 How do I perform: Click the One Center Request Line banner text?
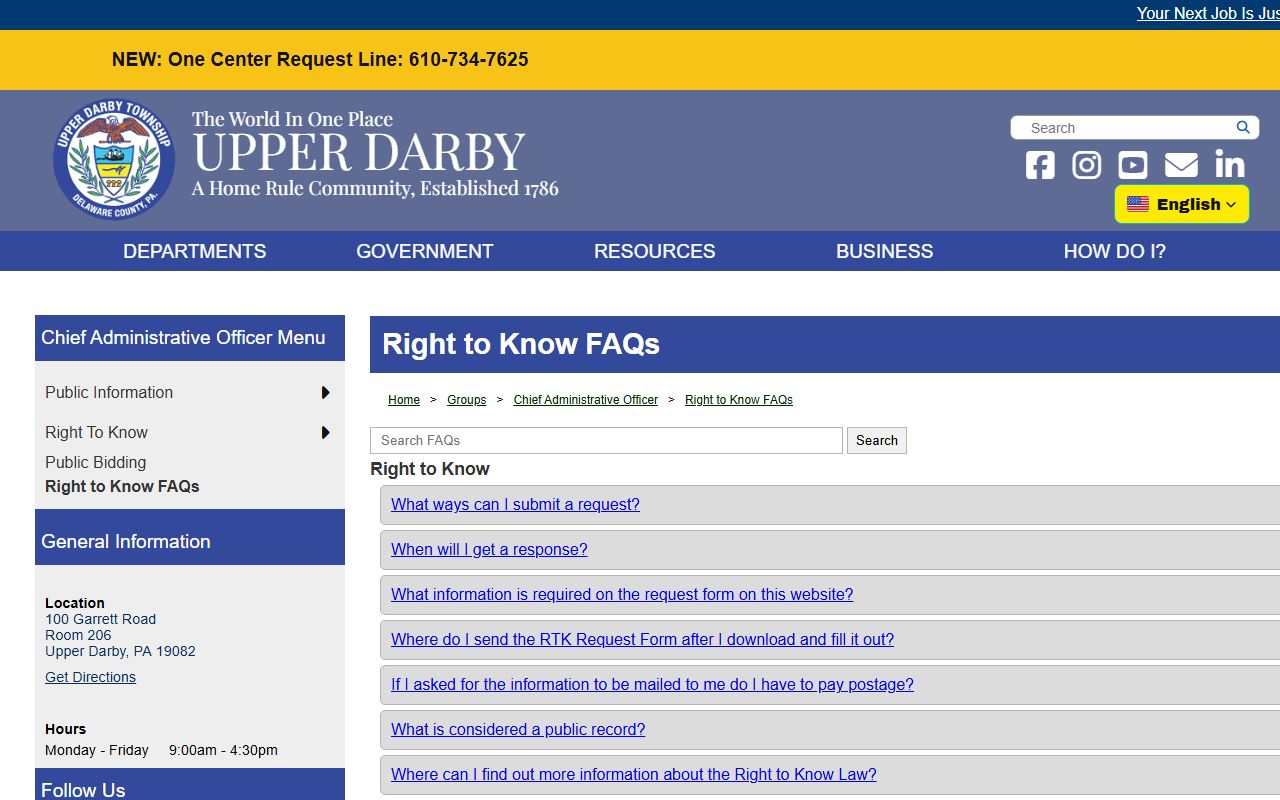click(x=320, y=59)
